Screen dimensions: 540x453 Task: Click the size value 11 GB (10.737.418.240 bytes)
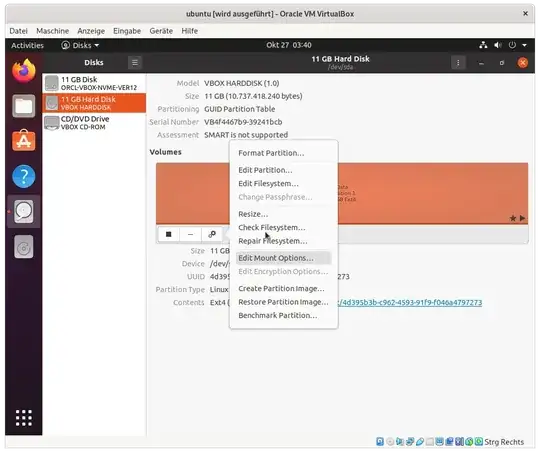click(253, 96)
